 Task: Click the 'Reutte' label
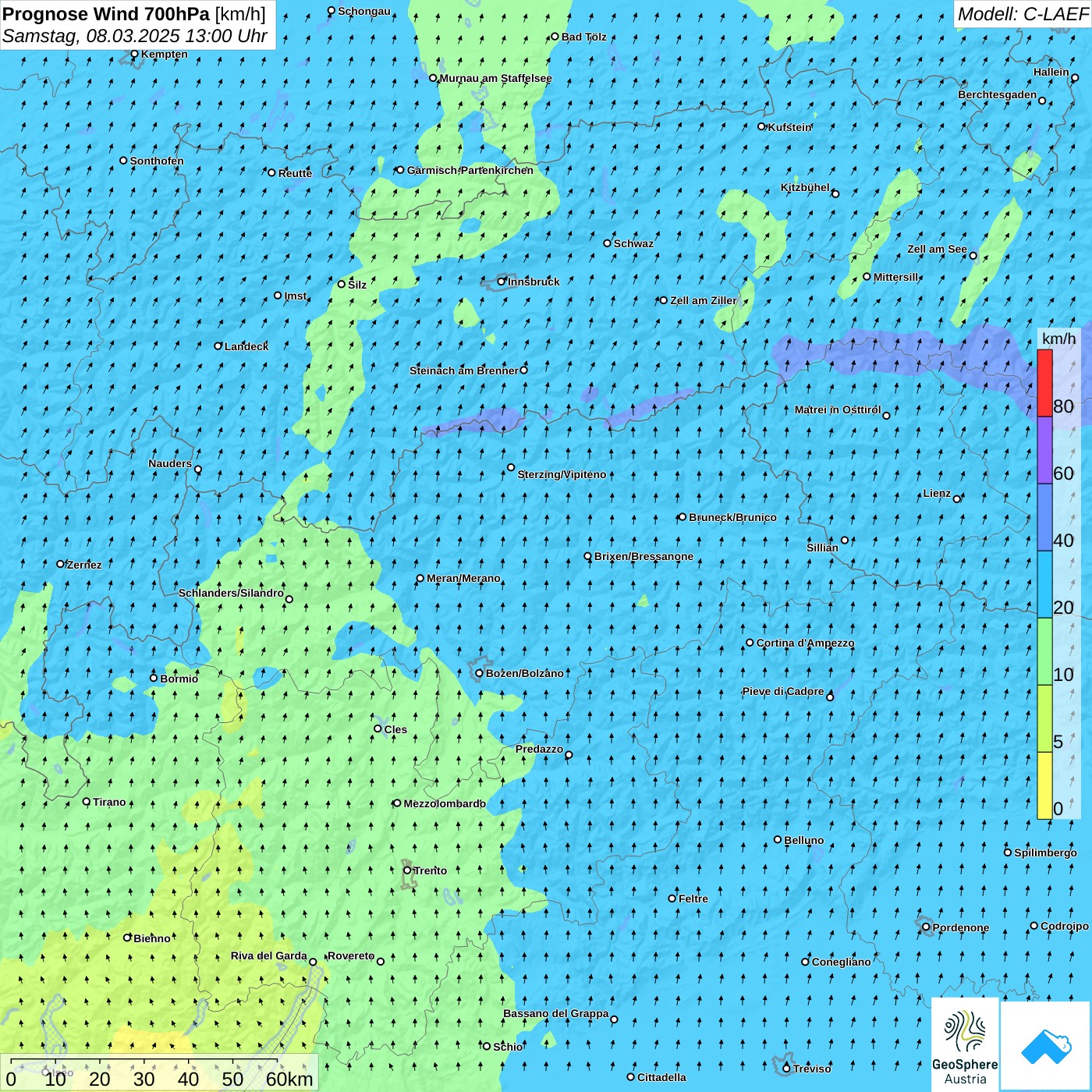coord(295,173)
